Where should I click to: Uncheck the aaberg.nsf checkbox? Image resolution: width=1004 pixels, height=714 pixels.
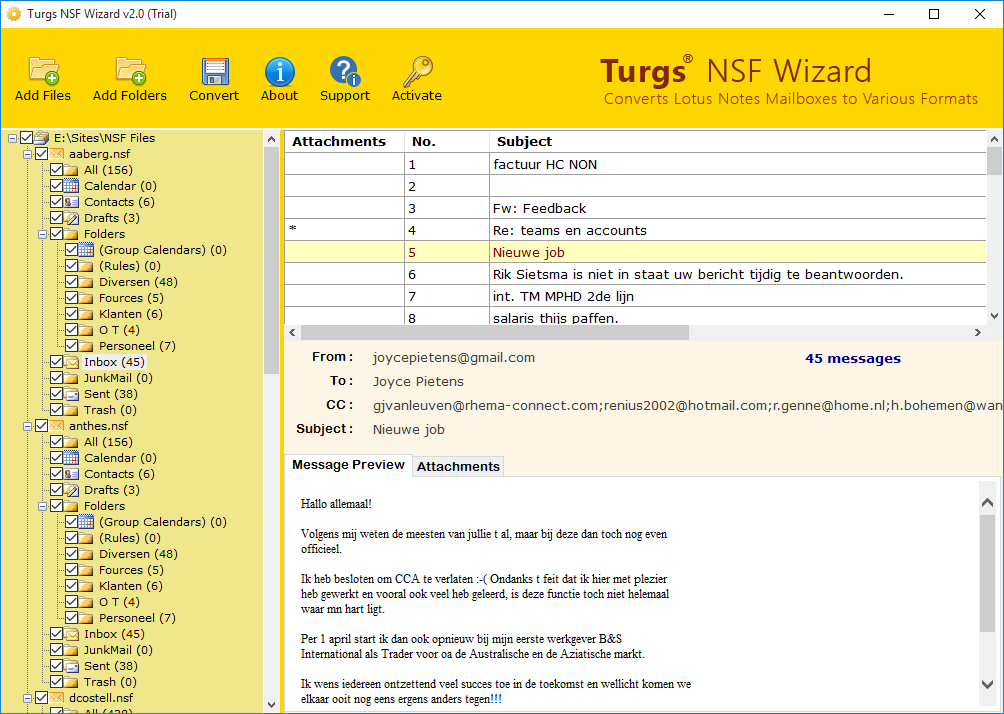(x=42, y=154)
